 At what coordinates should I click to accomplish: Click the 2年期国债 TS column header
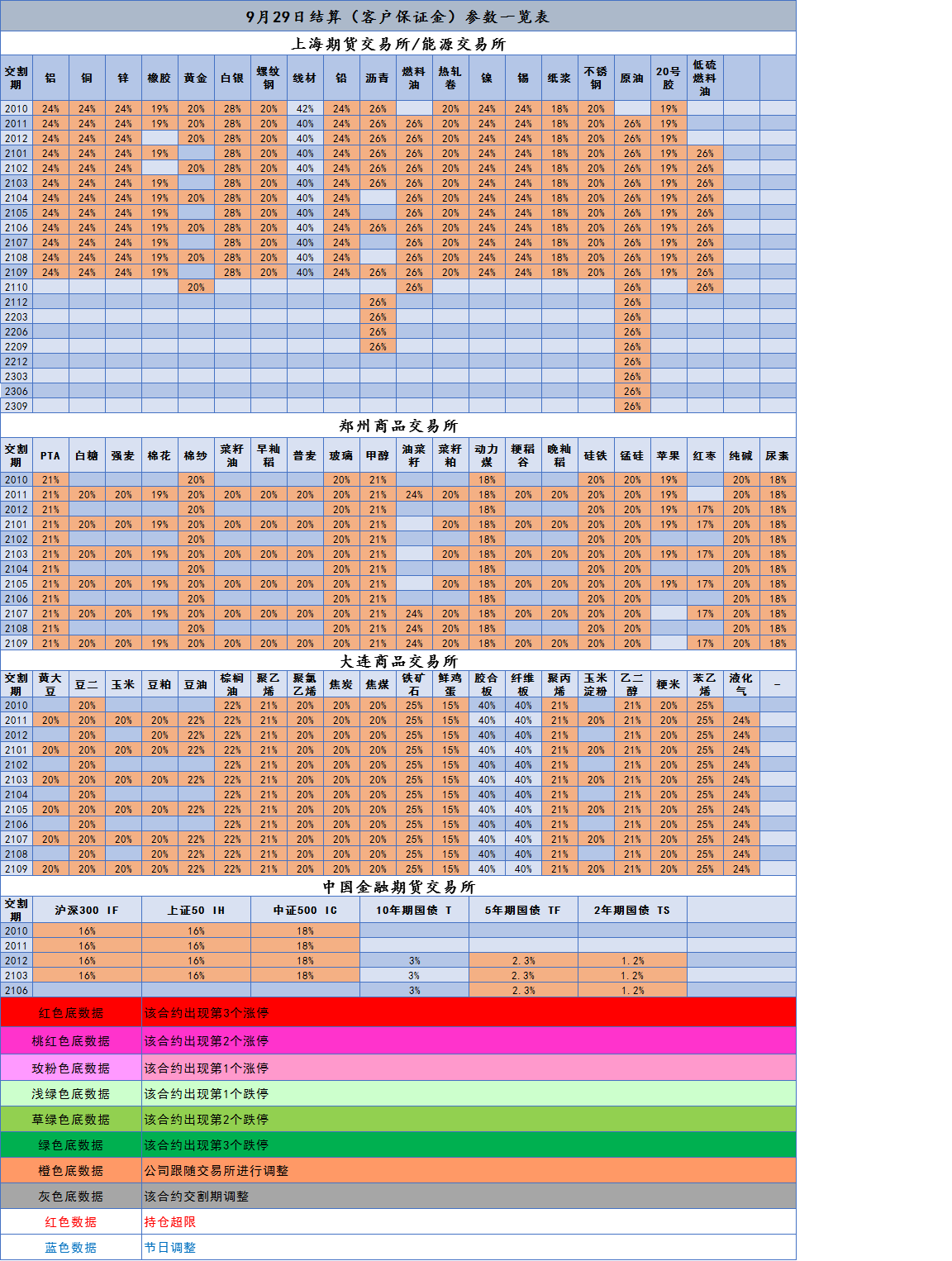(632, 910)
